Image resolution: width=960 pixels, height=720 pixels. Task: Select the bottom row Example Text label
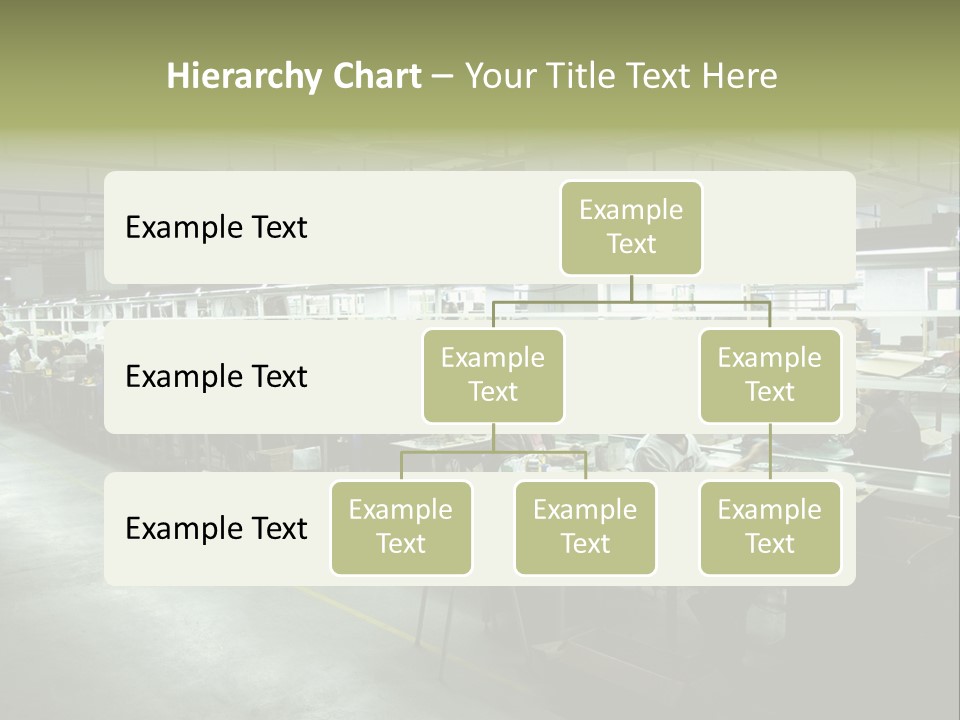click(x=215, y=528)
